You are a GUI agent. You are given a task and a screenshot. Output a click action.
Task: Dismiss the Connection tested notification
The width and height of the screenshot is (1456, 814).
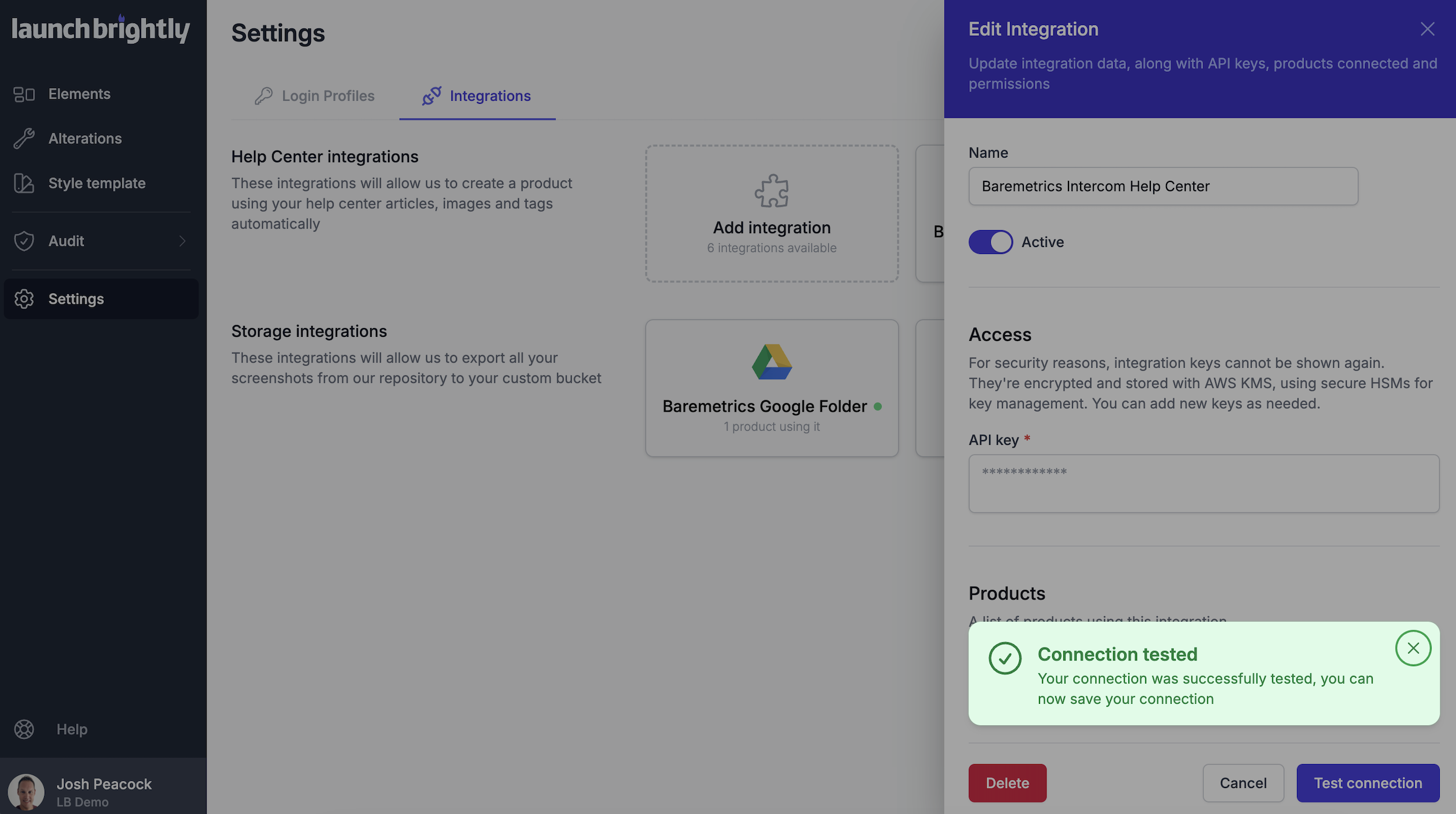(1413, 648)
